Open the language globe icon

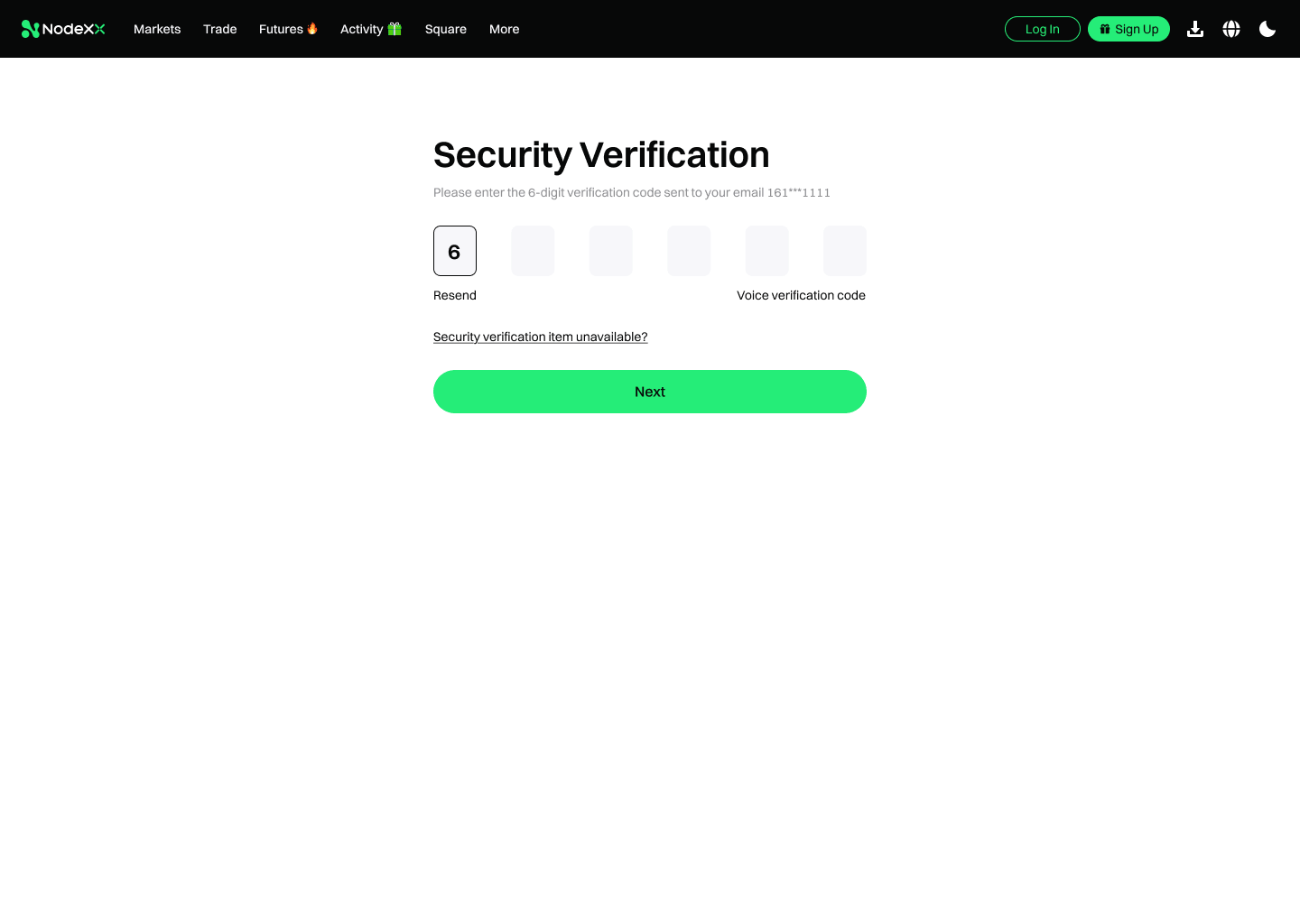(1231, 29)
